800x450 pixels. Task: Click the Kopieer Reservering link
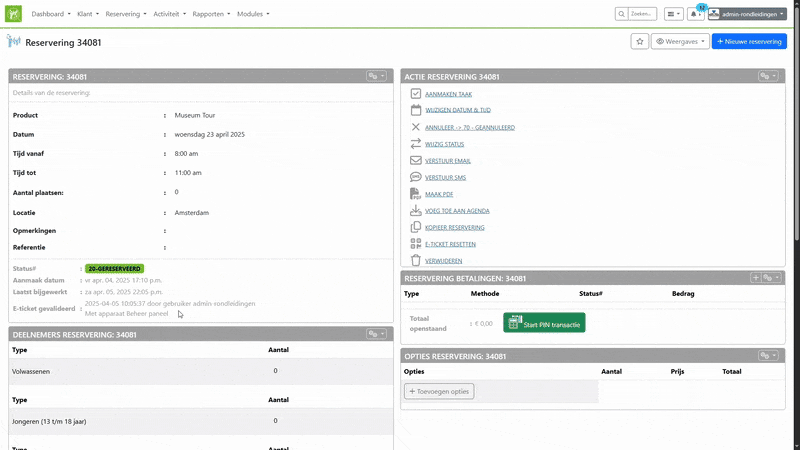click(455, 227)
